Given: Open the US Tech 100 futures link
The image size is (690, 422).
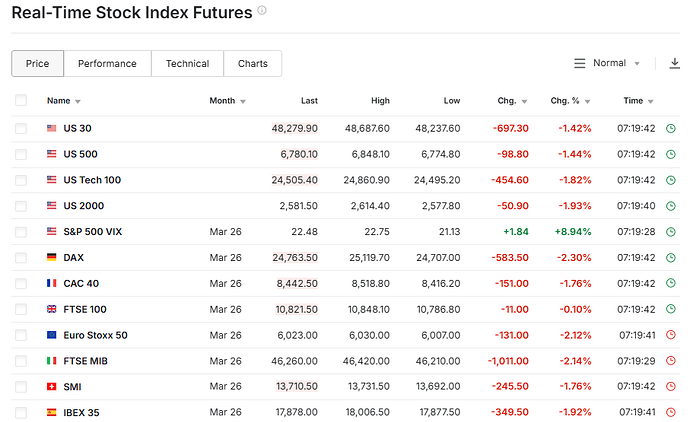Looking at the screenshot, I should (92, 180).
